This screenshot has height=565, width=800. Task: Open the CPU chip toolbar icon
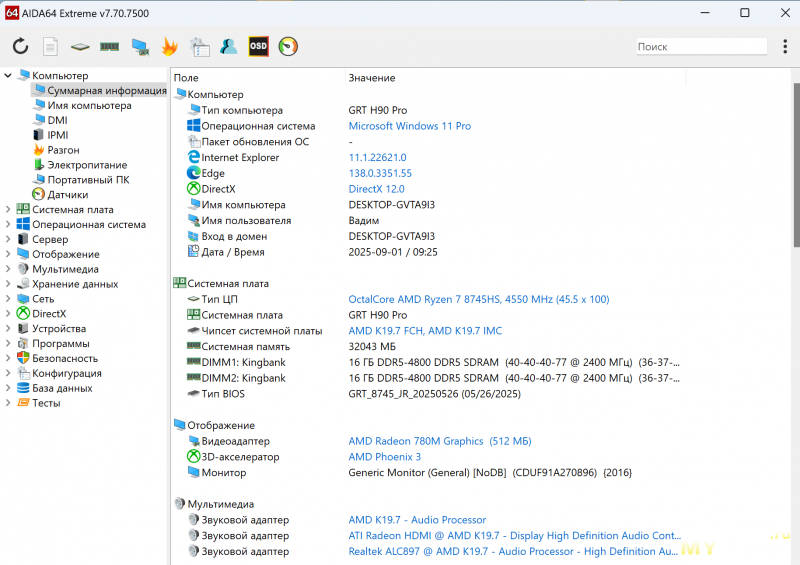tap(80, 47)
